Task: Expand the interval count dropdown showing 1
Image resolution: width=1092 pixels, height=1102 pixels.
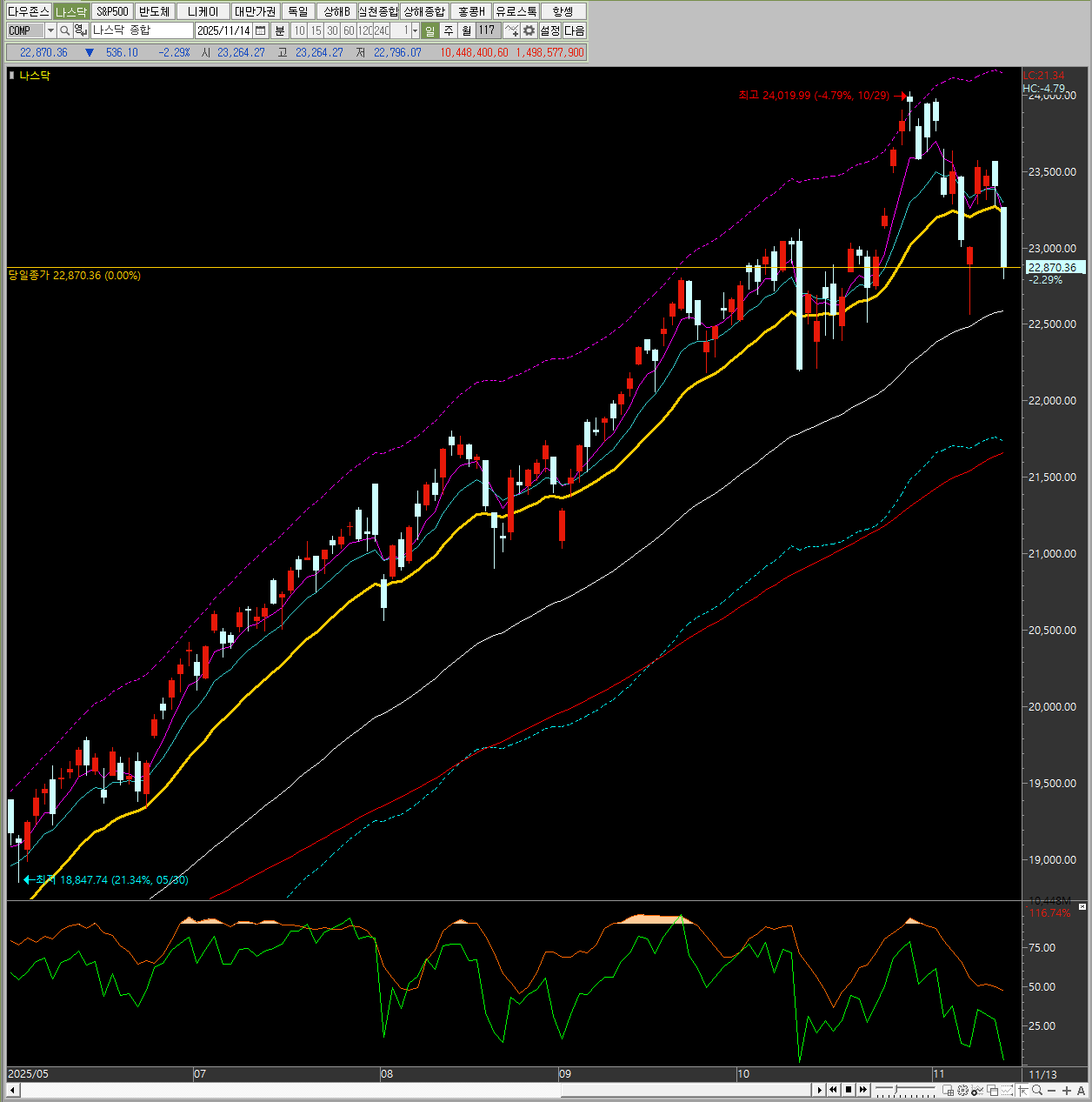Action: click(x=415, y=30)
